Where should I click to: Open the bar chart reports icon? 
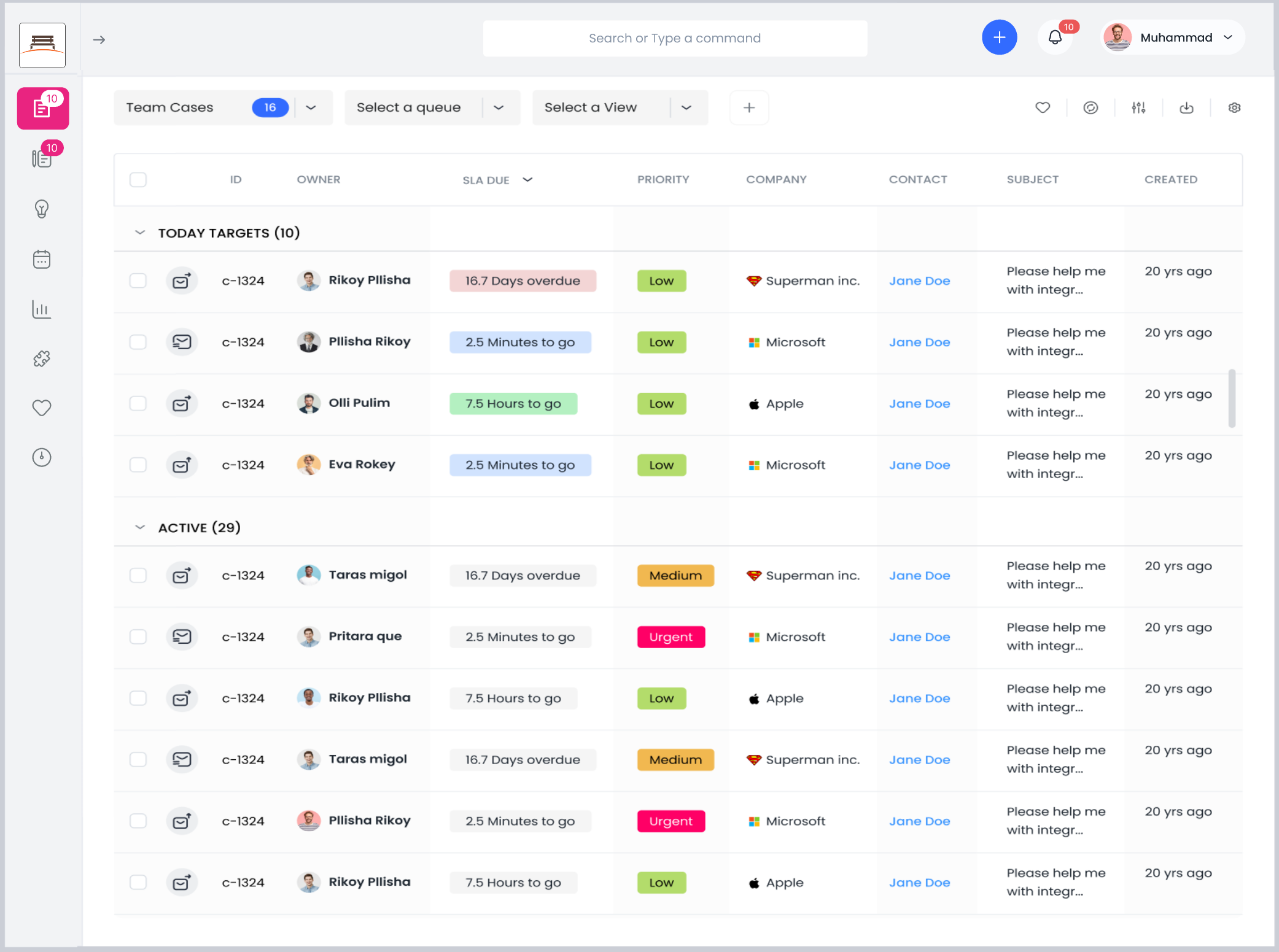click(42, 309)
